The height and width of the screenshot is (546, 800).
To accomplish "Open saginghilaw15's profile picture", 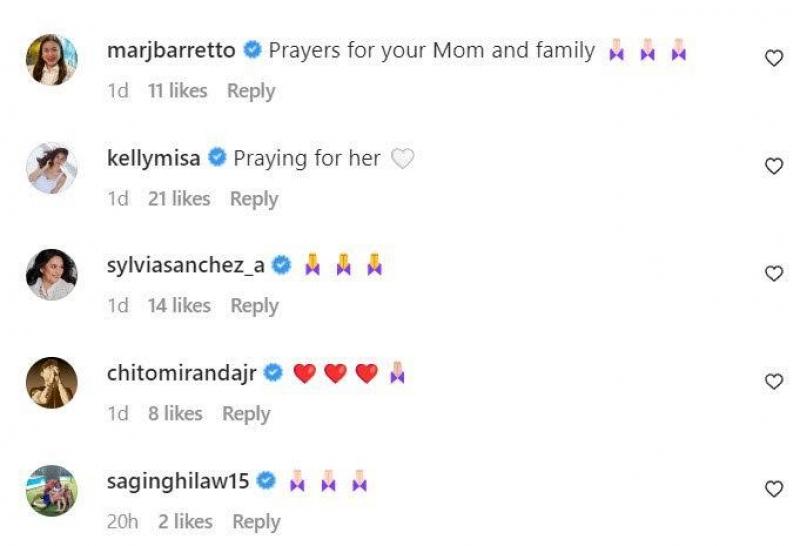I will [x=52, y=490].
